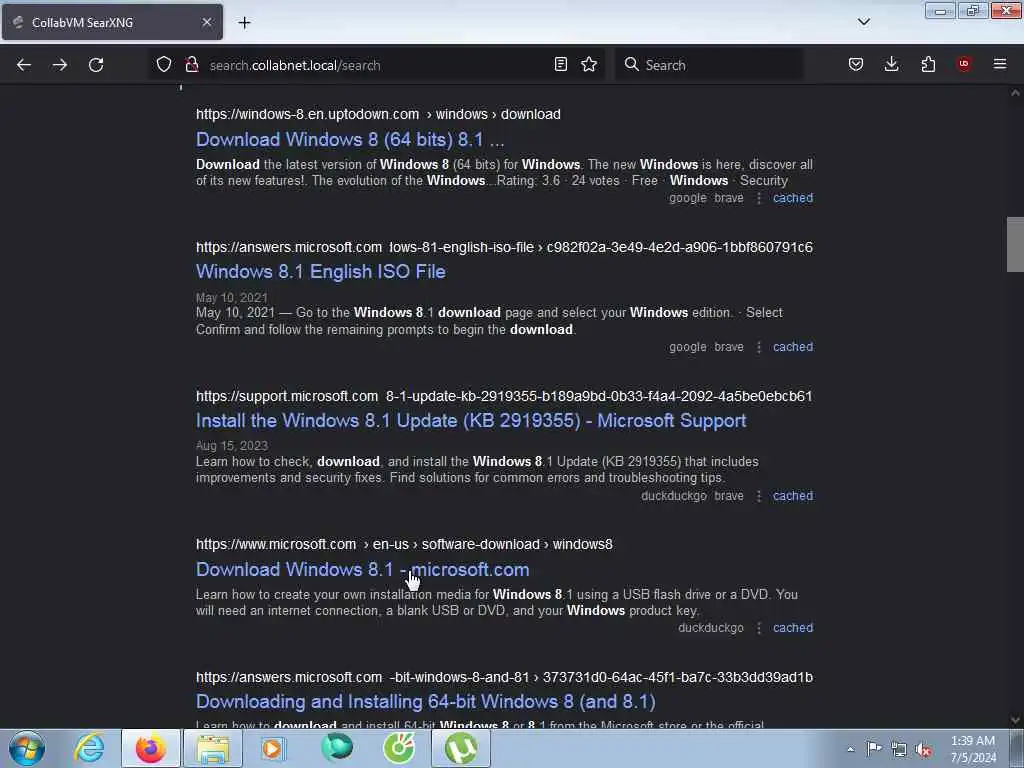1024x768 pixels.
Task: Open the media player taskbar icon
Action: (274, 748)
